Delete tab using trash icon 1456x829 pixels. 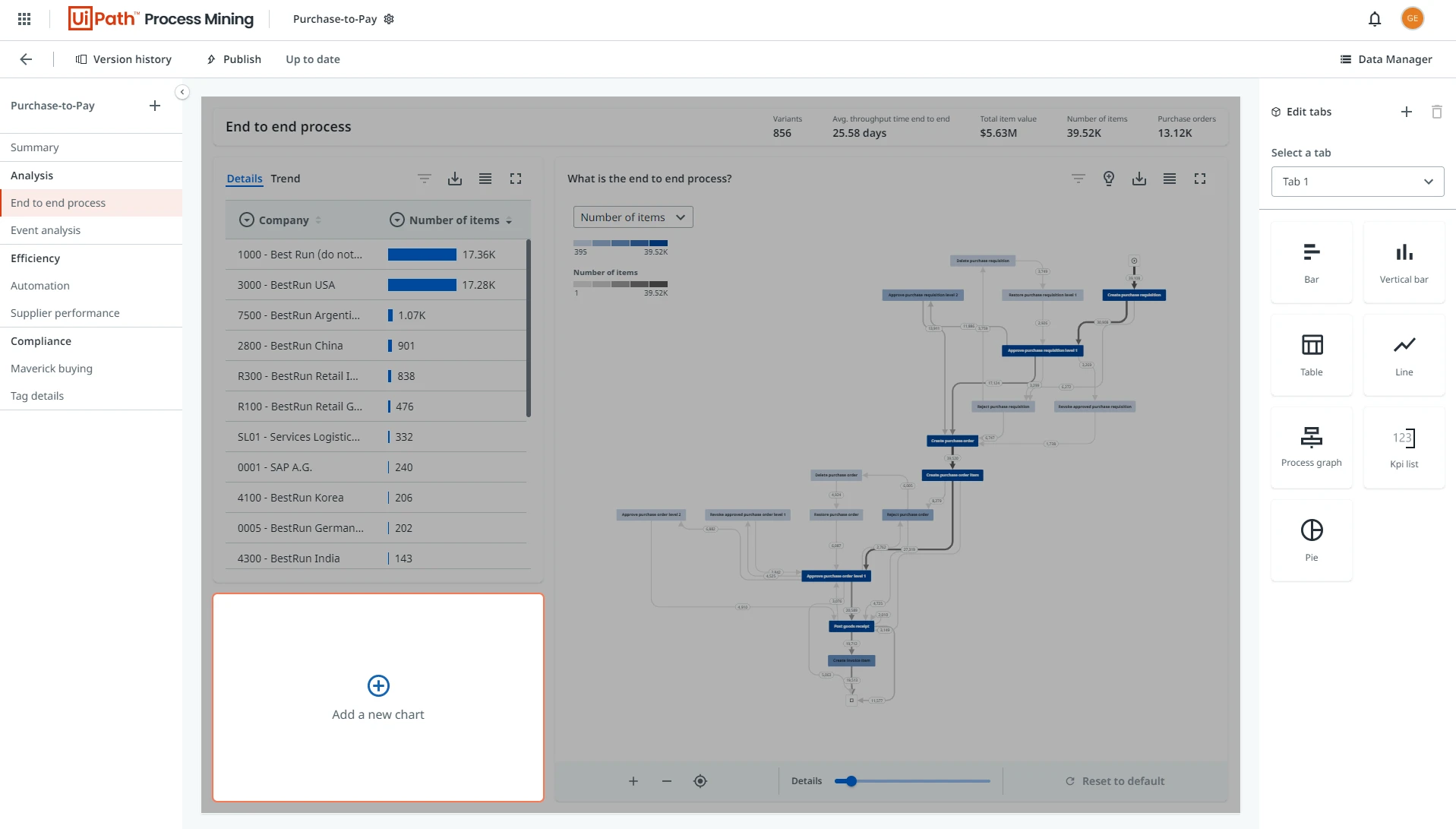click(x=1437, y=112)
